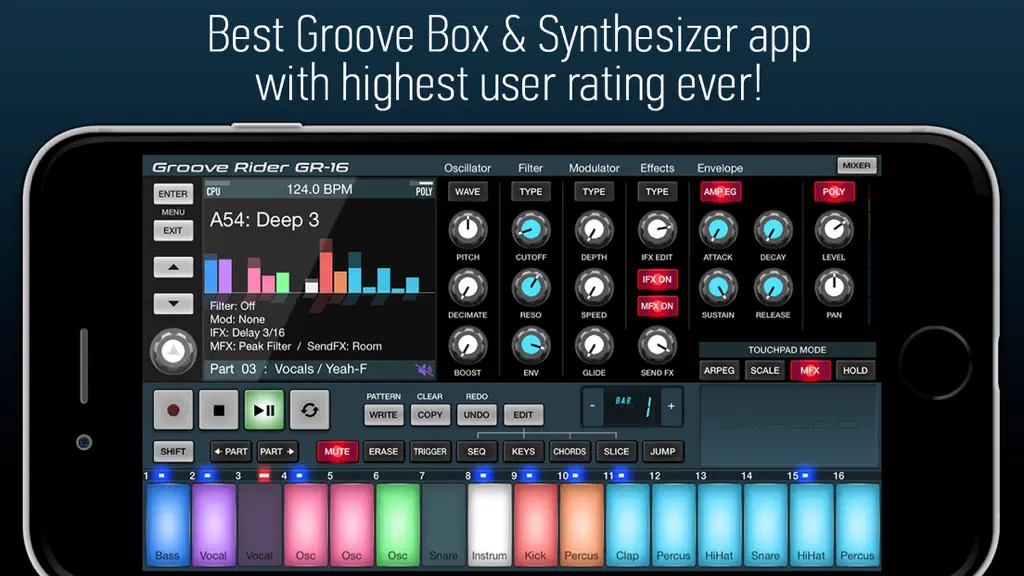Toggle the play/pause button
This screenshot has height=576, width=1024.
[x=264, y=410]
